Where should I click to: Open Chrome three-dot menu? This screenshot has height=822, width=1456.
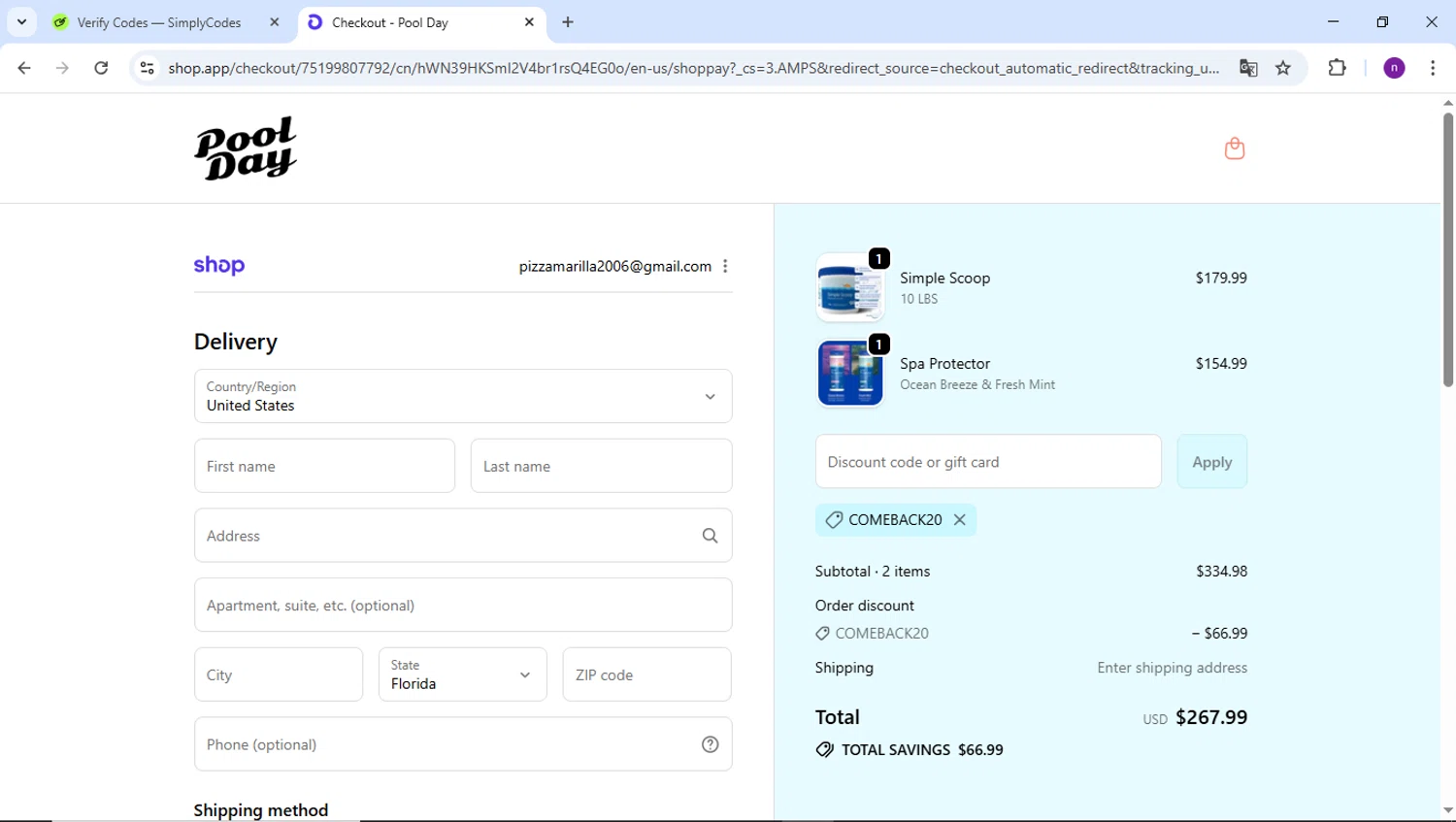[x=1433, y=68]
